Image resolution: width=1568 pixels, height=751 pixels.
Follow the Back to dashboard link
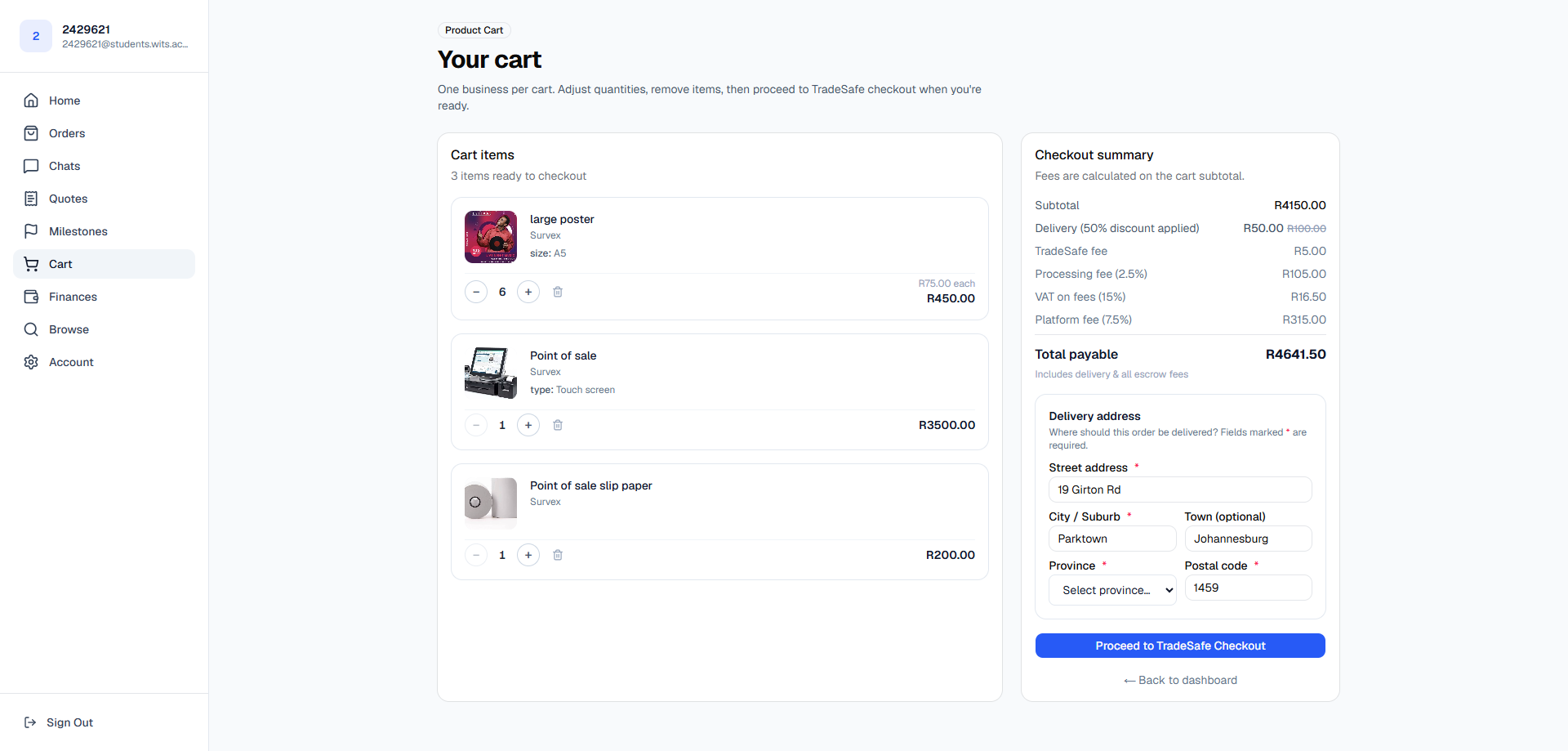(1180, 680)
